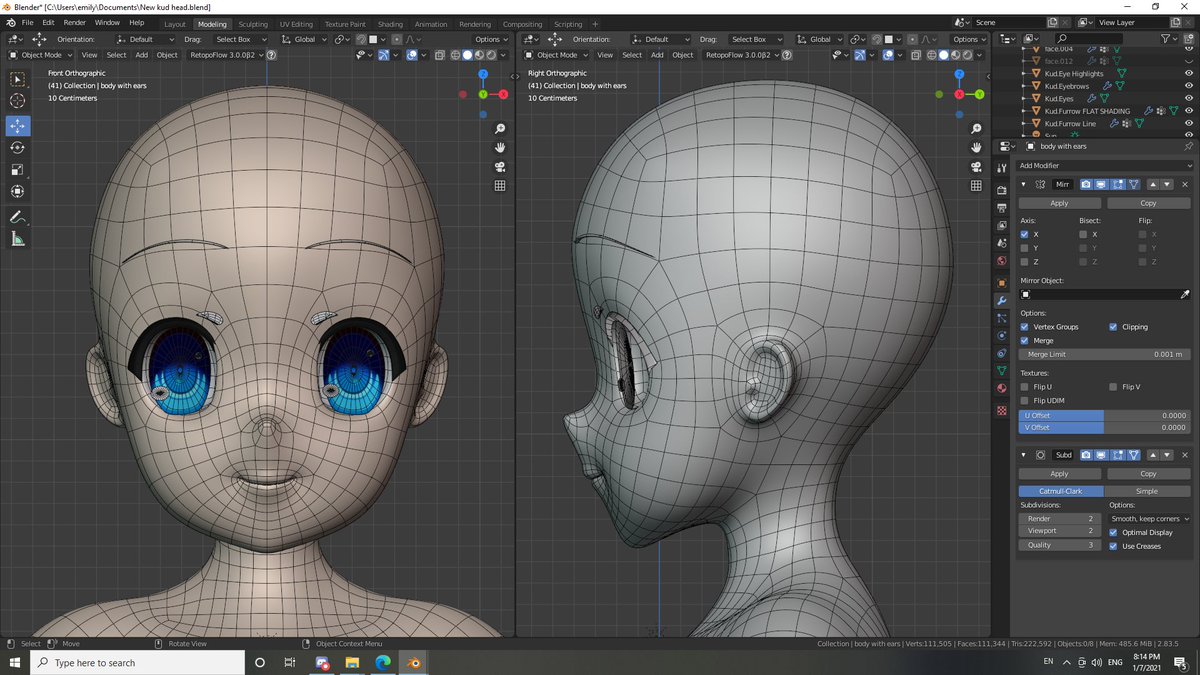Disable the Clipping checkbox
This screenshot has height=675, width=1200.
point(1114,327)
